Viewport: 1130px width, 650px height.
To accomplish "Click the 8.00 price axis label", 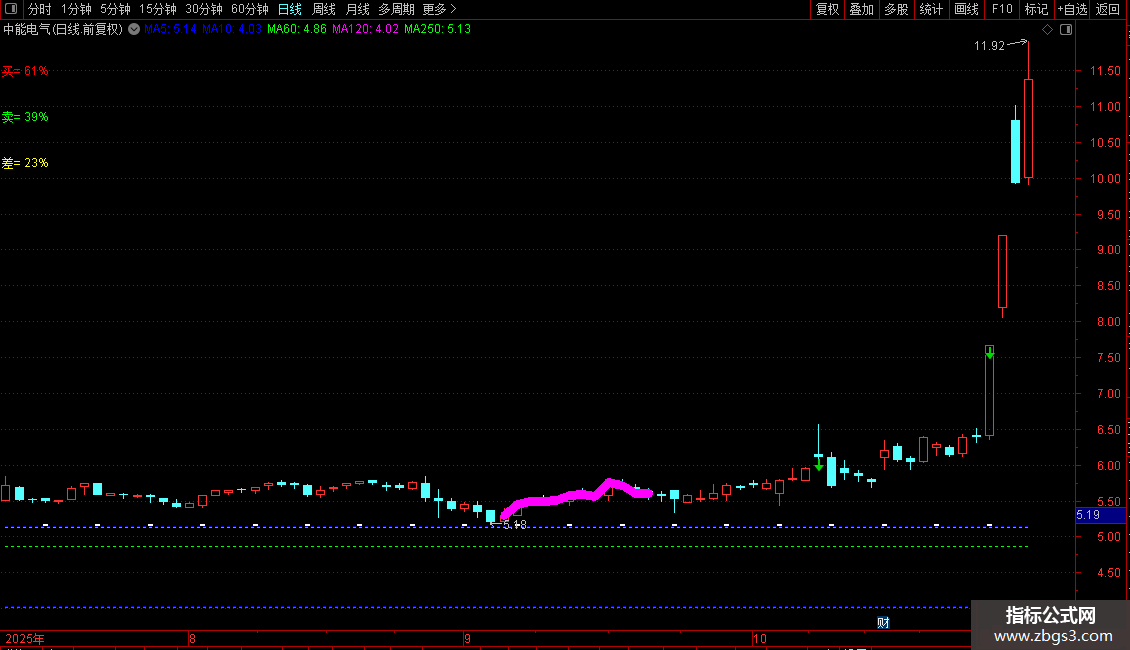I will [1108, 321].
